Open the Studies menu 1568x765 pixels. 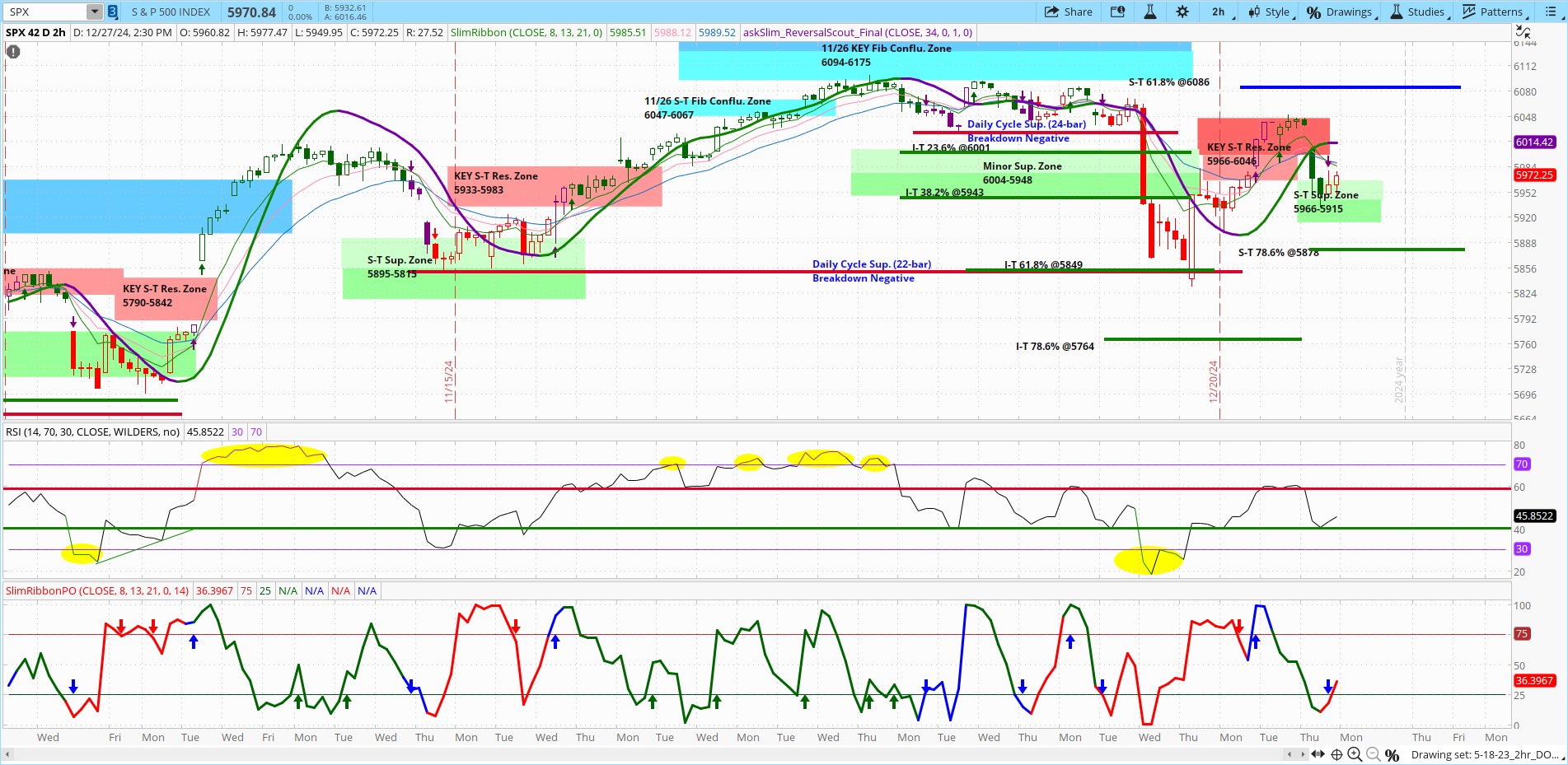click(x=1419, y=12)
